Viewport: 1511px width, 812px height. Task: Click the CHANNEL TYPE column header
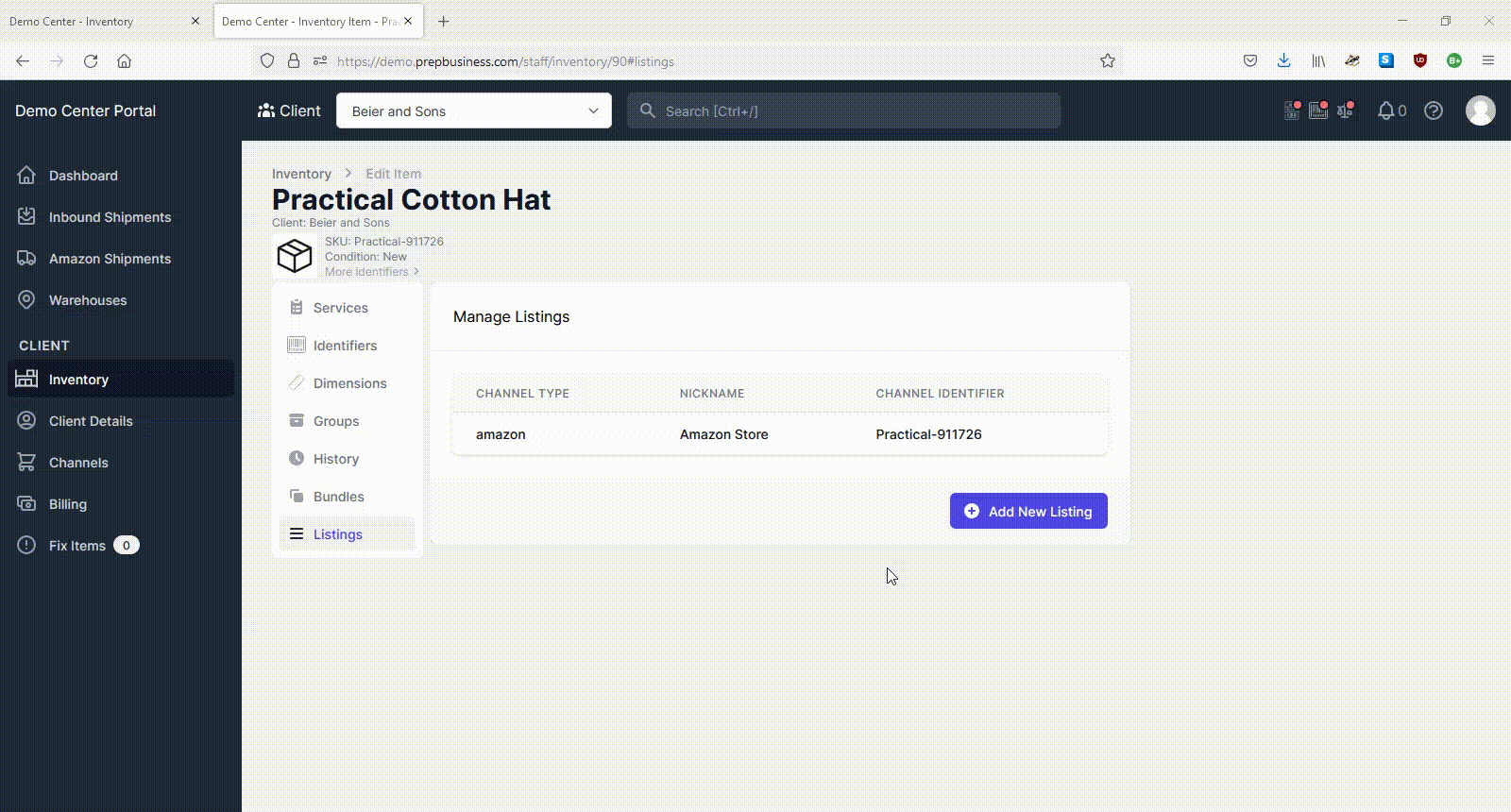[x=522, y=393]
